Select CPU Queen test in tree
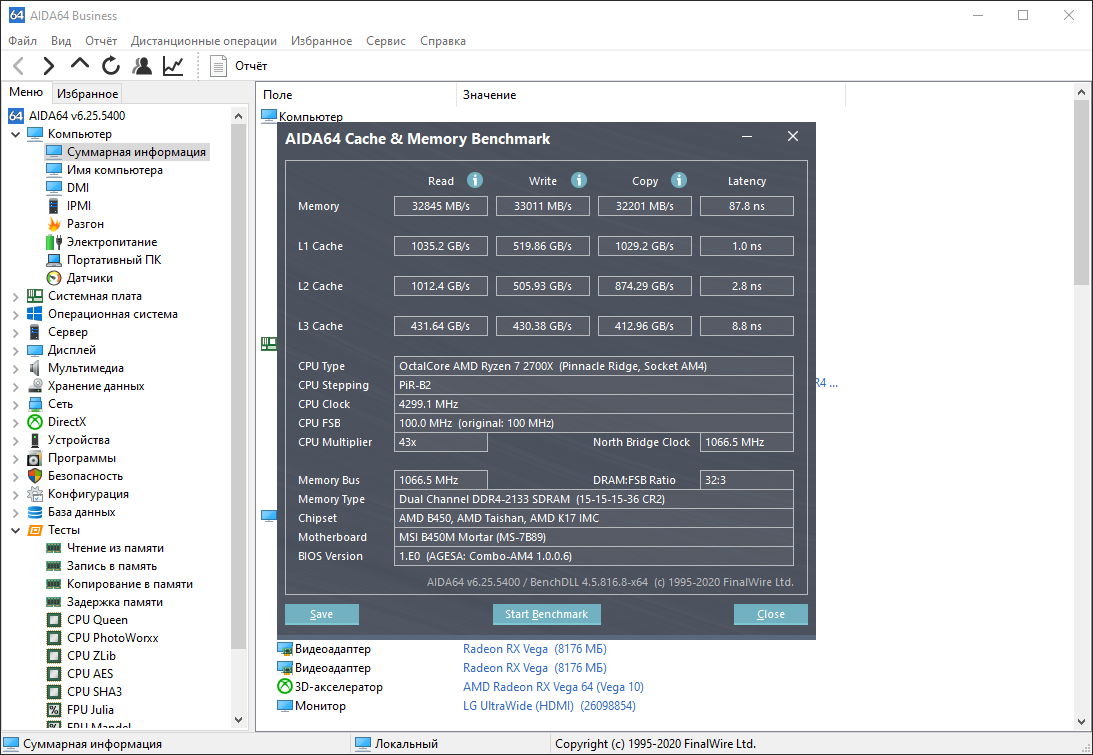 [97, 620]
